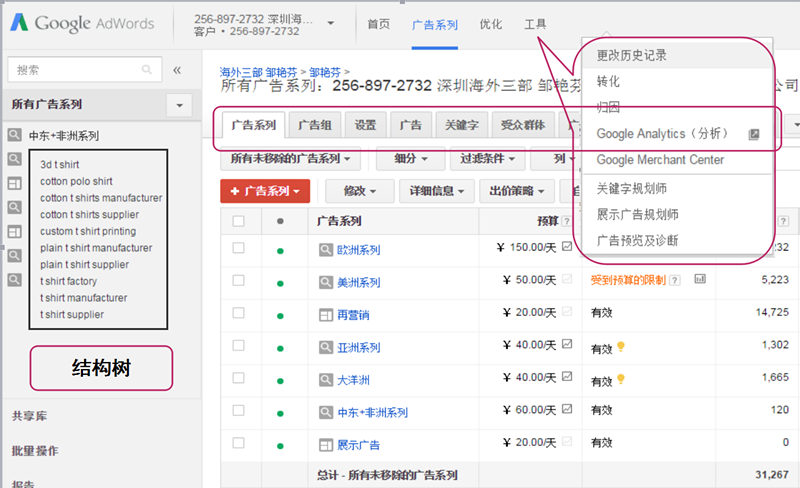Click search icon next to 大洋洲 row
Image resolution: width=800 pixels, height=488 pixels.
click(x=326, y=380)
